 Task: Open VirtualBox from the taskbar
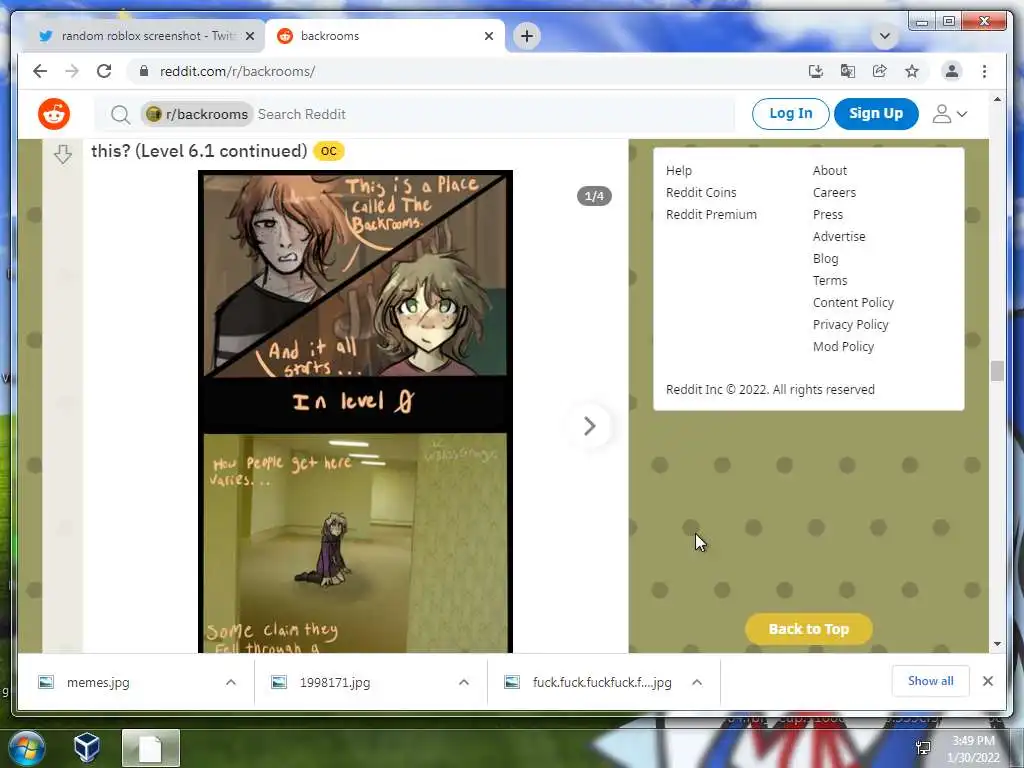(x=86, y=747)
